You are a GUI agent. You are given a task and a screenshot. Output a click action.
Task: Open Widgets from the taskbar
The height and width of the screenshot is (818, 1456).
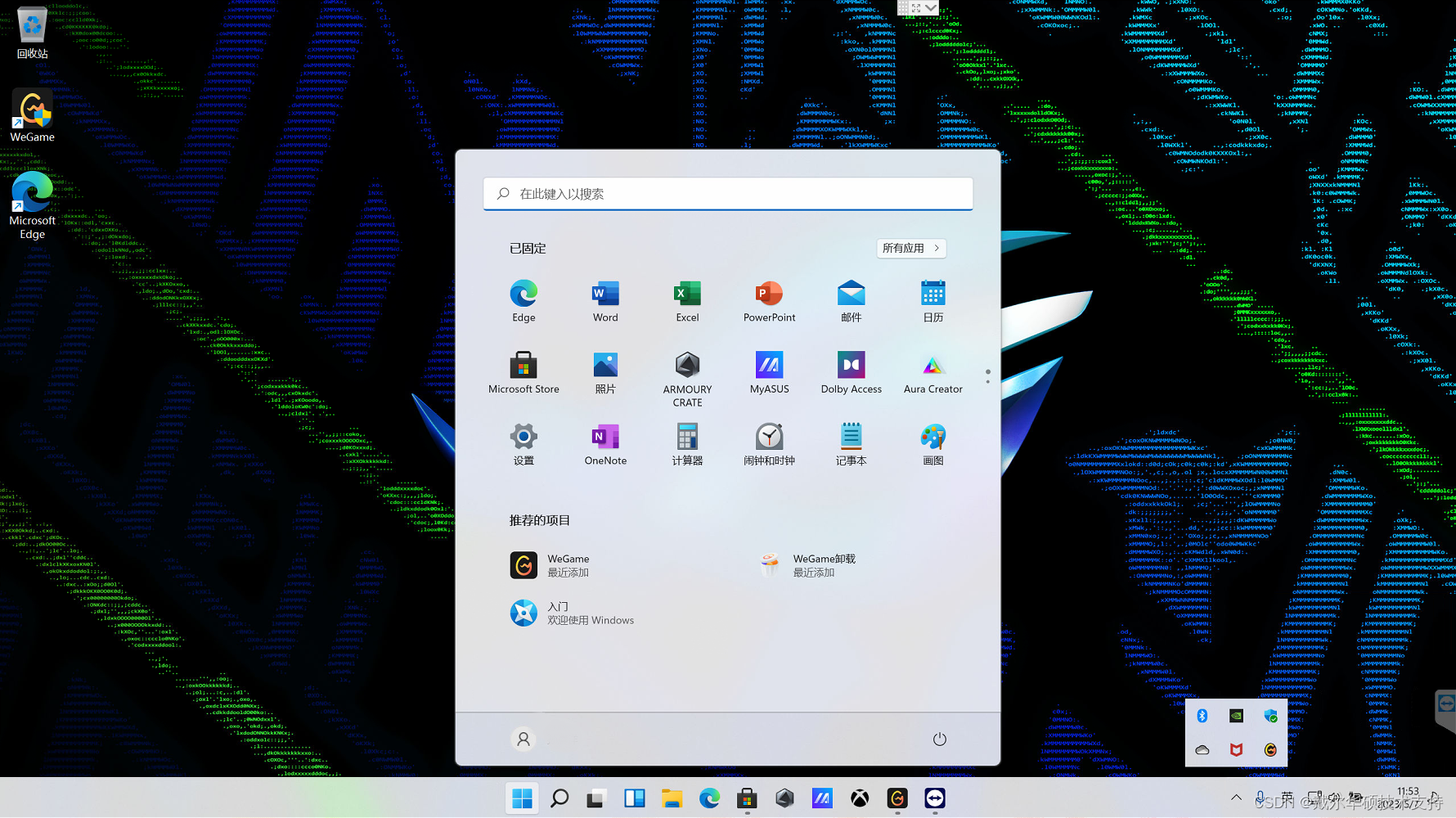(634, 798)
